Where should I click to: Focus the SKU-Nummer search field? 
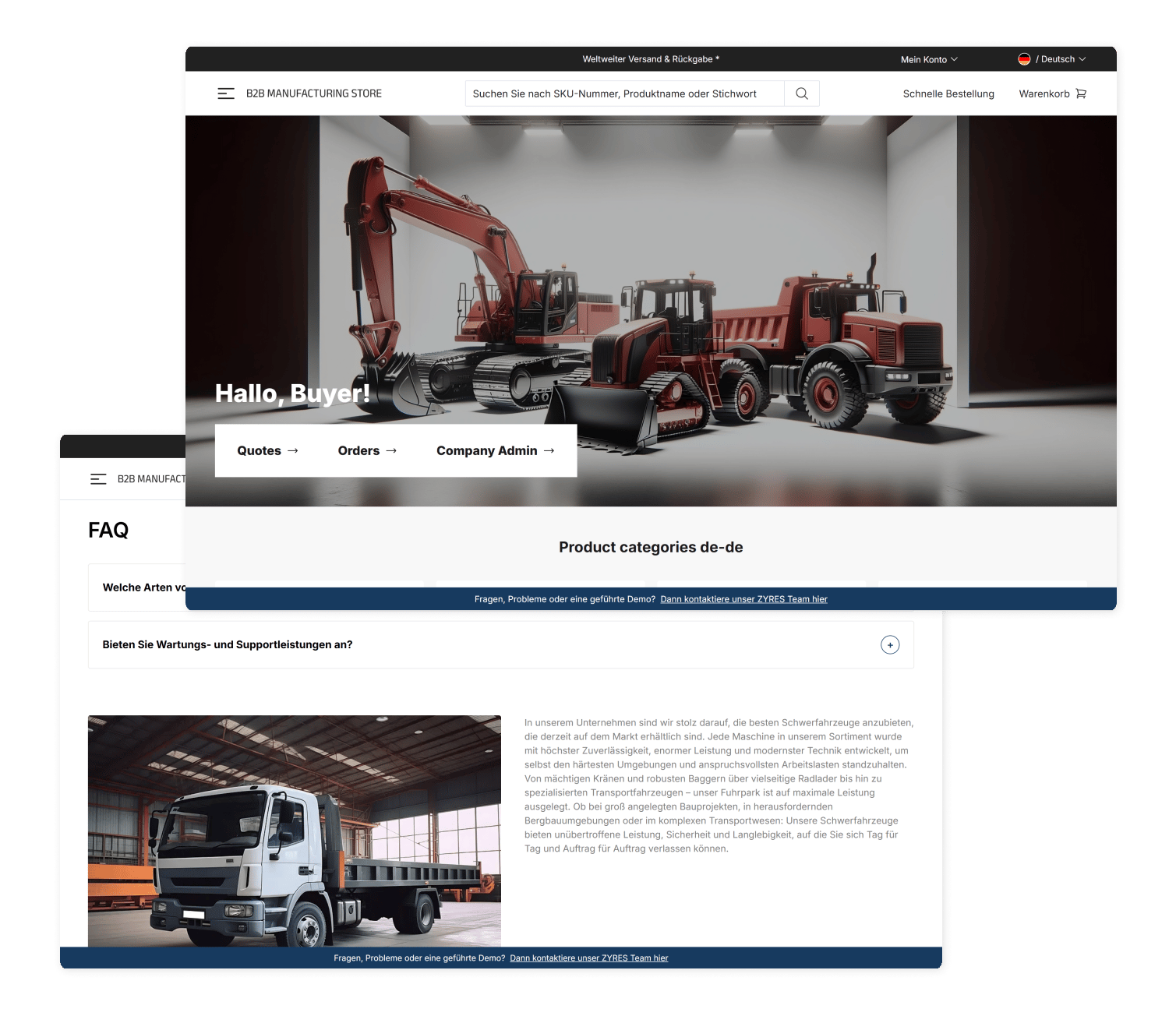(623, 93)
